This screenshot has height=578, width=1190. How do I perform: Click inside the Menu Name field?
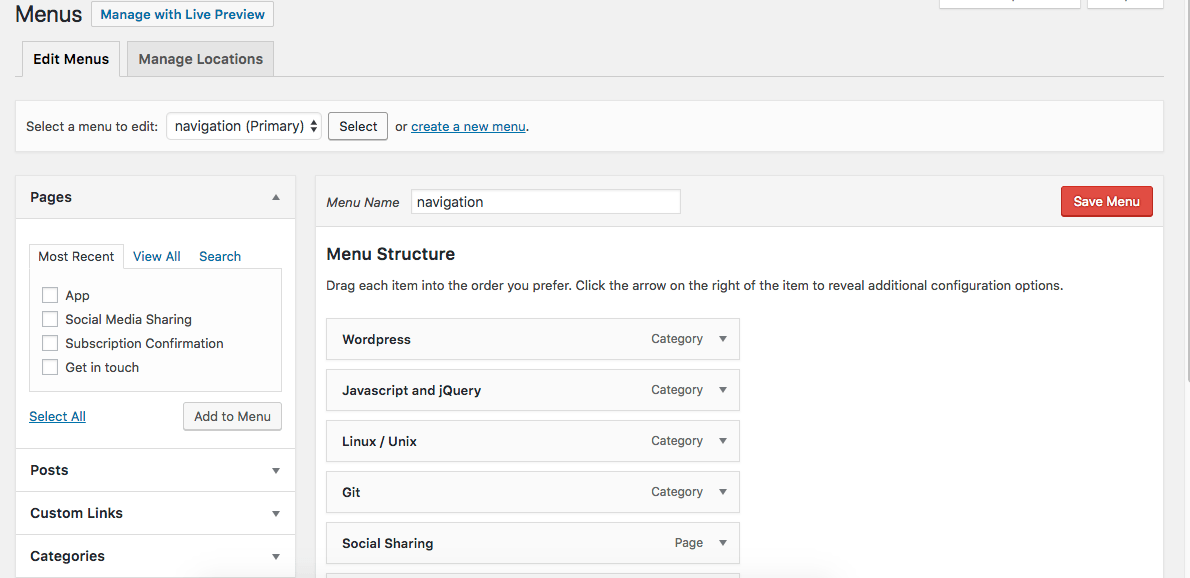pos(545,201)
